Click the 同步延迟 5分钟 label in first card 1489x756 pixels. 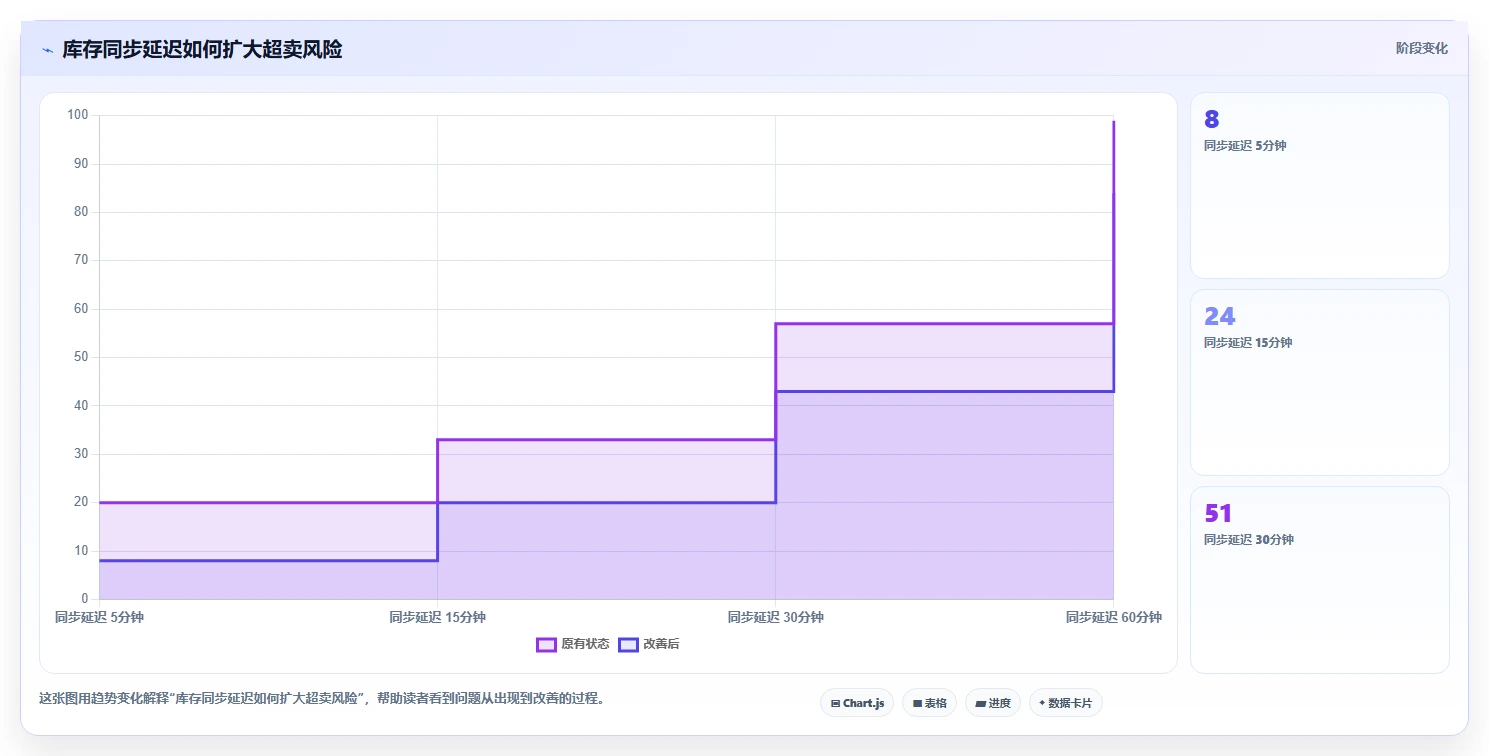pyautogui.click(x=1245, y=145)
